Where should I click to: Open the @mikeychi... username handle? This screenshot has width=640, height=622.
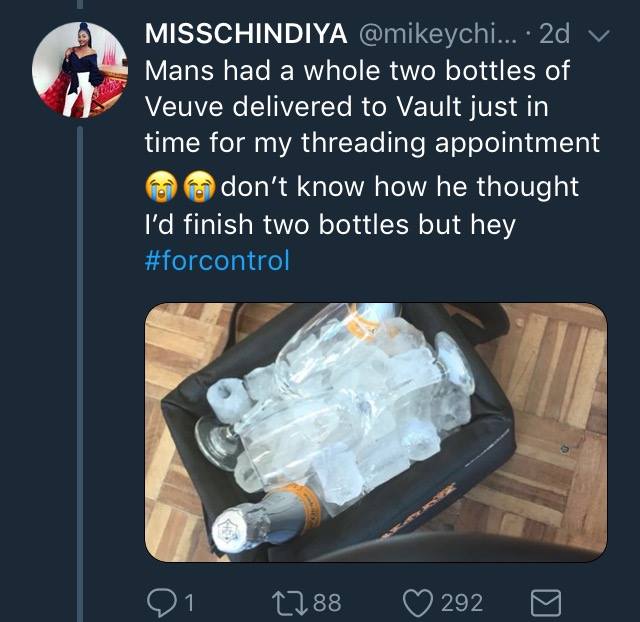[x=437, y=34]
